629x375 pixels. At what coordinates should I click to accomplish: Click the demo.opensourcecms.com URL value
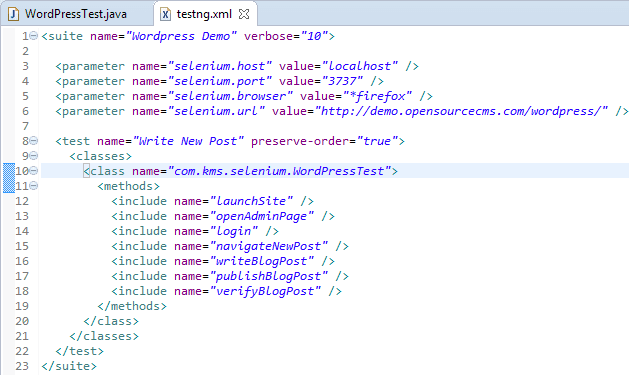click(461, 111)
